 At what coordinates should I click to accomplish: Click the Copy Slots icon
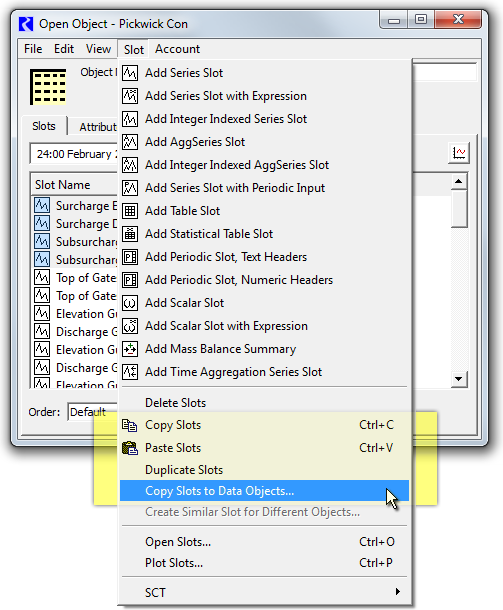pyautogui.click(x=130, y=425)
